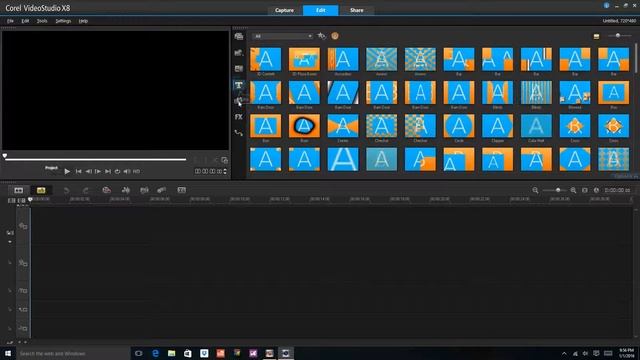The image size is (640, 360).
Task: Open the Path library
Action: [239, 133]
